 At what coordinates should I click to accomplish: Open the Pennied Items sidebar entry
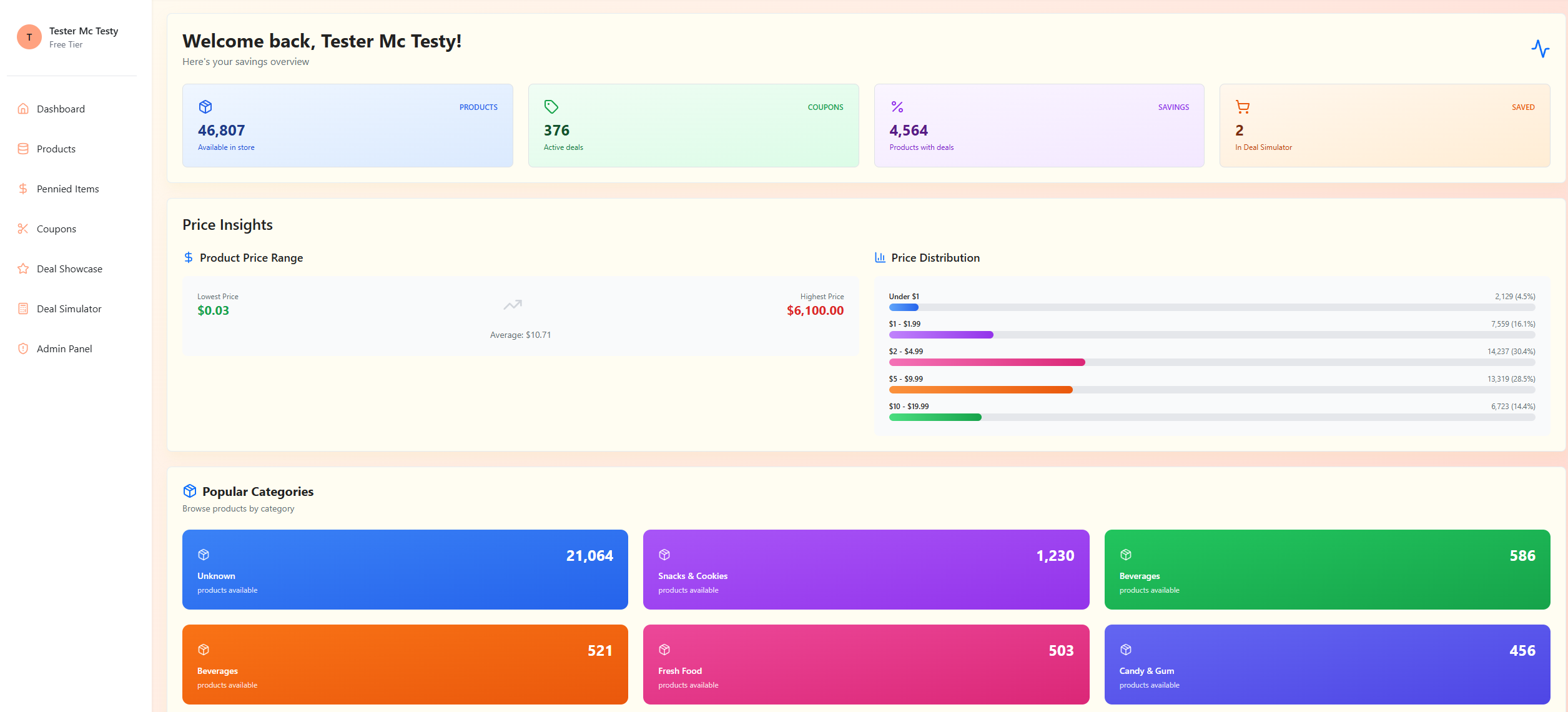tap(67, 188)
